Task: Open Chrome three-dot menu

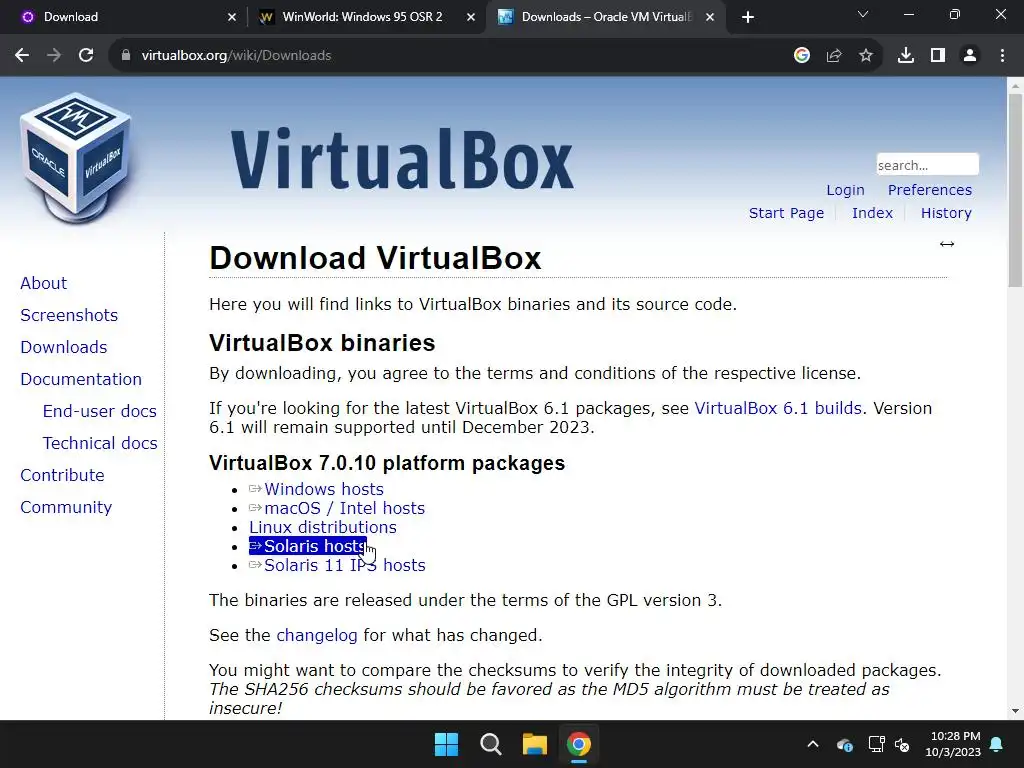Action: [x=1002, y=56]
